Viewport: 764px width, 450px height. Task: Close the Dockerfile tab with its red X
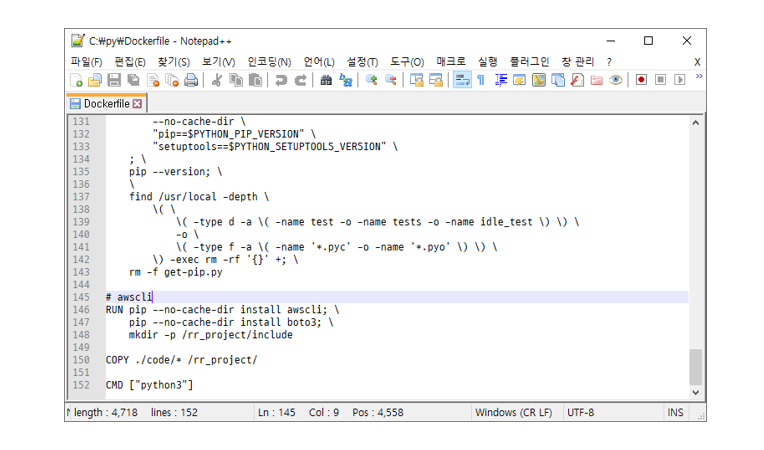[137, 104]
